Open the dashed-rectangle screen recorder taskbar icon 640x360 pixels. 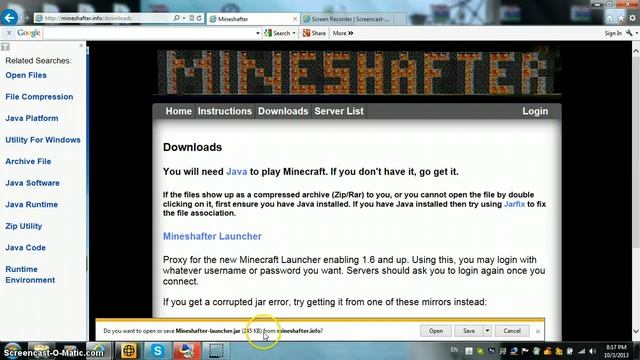pos(216,351)
